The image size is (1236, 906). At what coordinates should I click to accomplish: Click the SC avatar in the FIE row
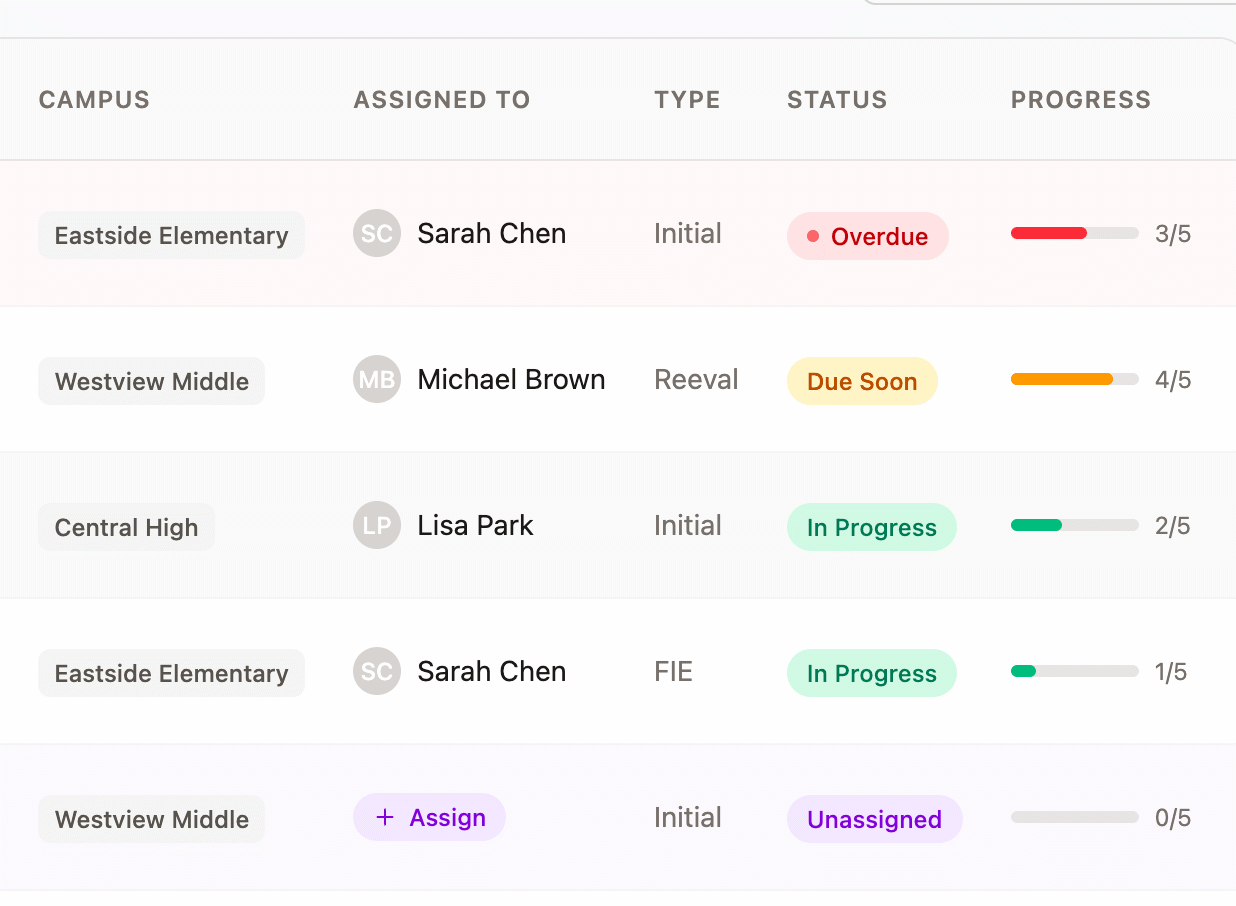coord(377,672)
